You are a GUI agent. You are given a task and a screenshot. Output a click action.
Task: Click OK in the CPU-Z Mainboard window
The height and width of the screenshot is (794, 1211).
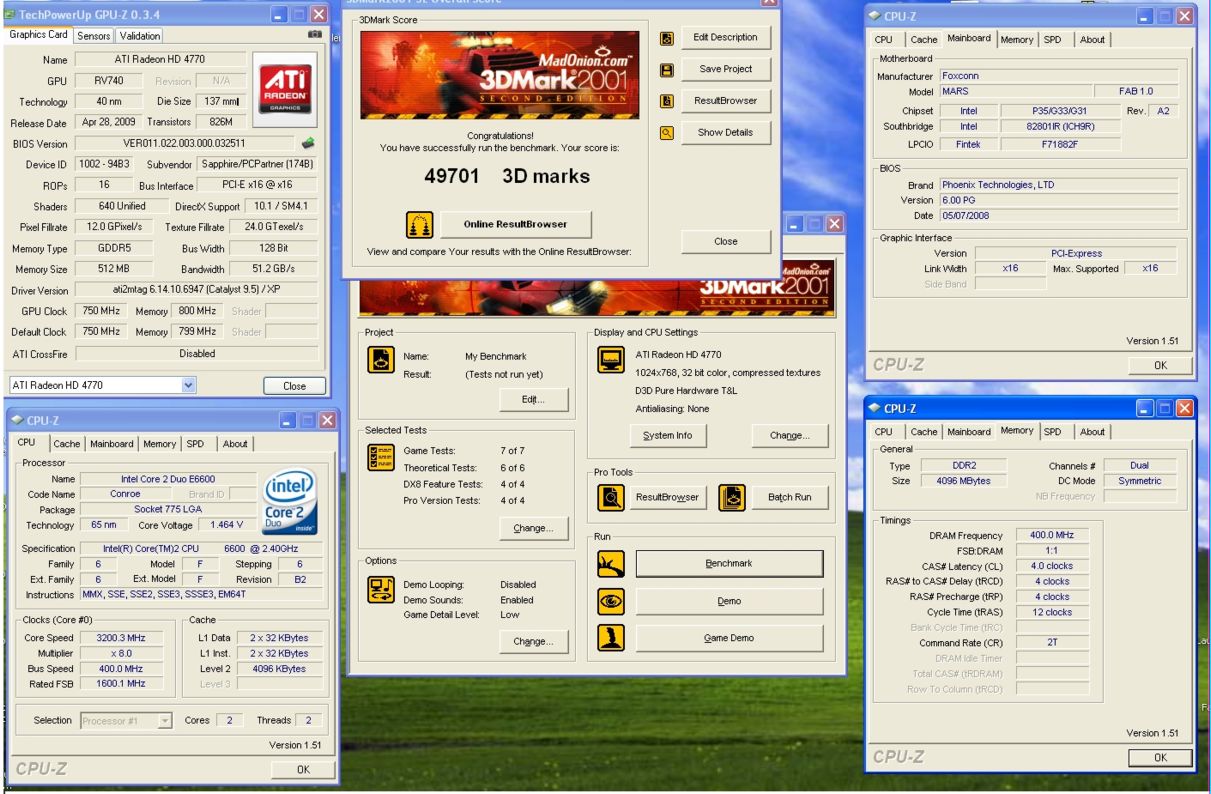tap(1160, 366)
